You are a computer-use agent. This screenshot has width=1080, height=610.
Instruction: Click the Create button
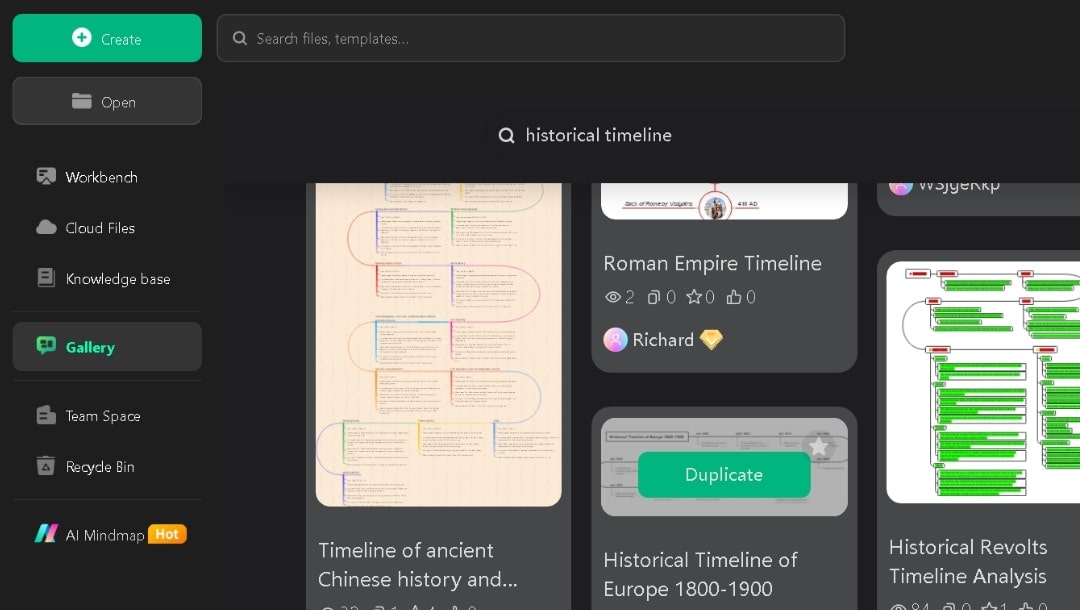click(x=107, y=38)
